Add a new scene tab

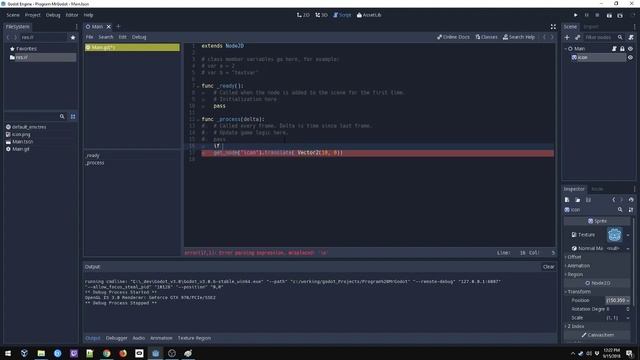pos(119,27)
